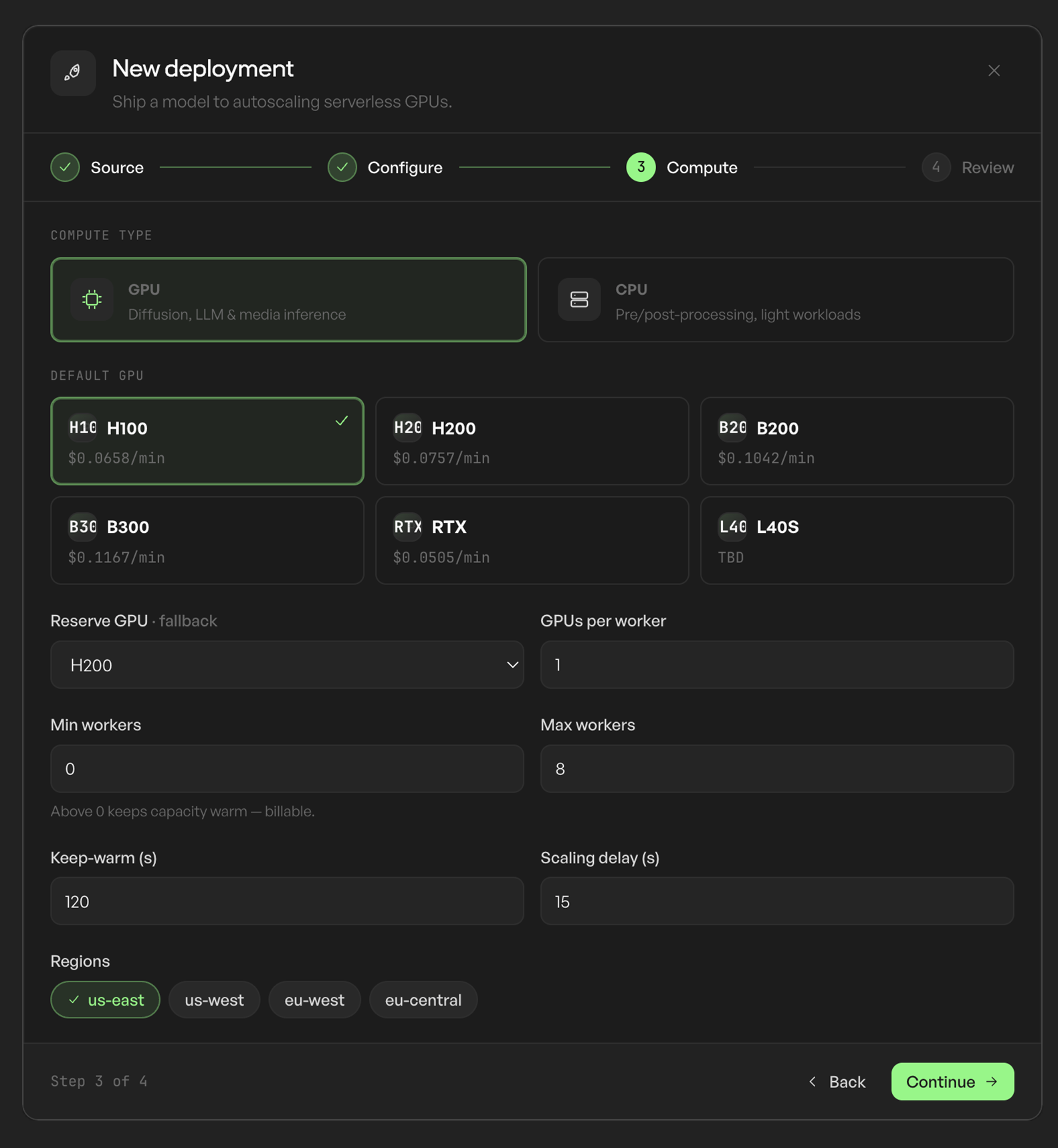Viewport: 1058px width, 1148px height.
Task: Click the $0.1042/min price text
Action: point(766,458)
